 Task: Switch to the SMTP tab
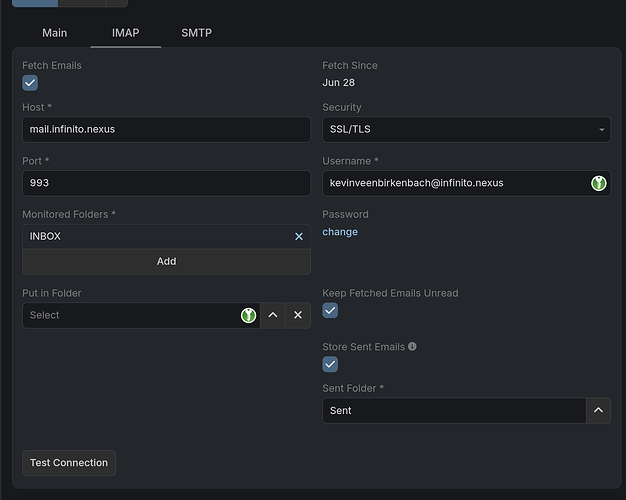coord(196,33)
